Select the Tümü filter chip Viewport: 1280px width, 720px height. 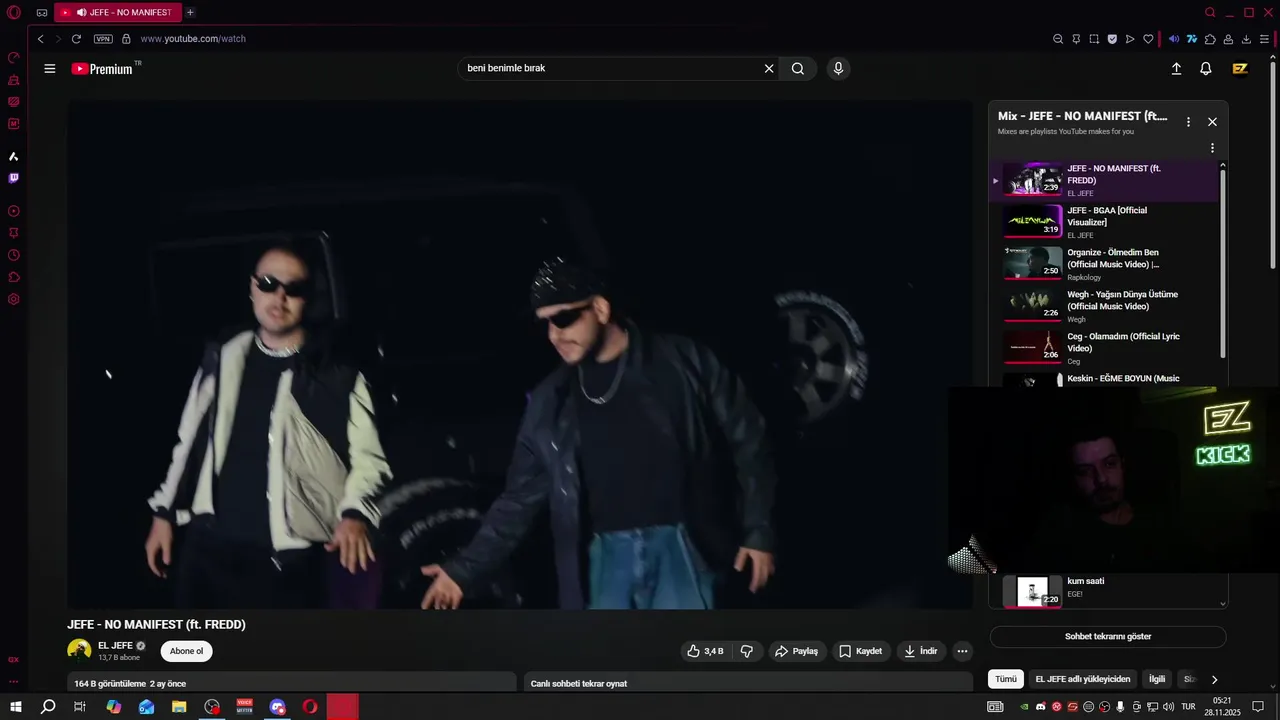coord(1006,679)
